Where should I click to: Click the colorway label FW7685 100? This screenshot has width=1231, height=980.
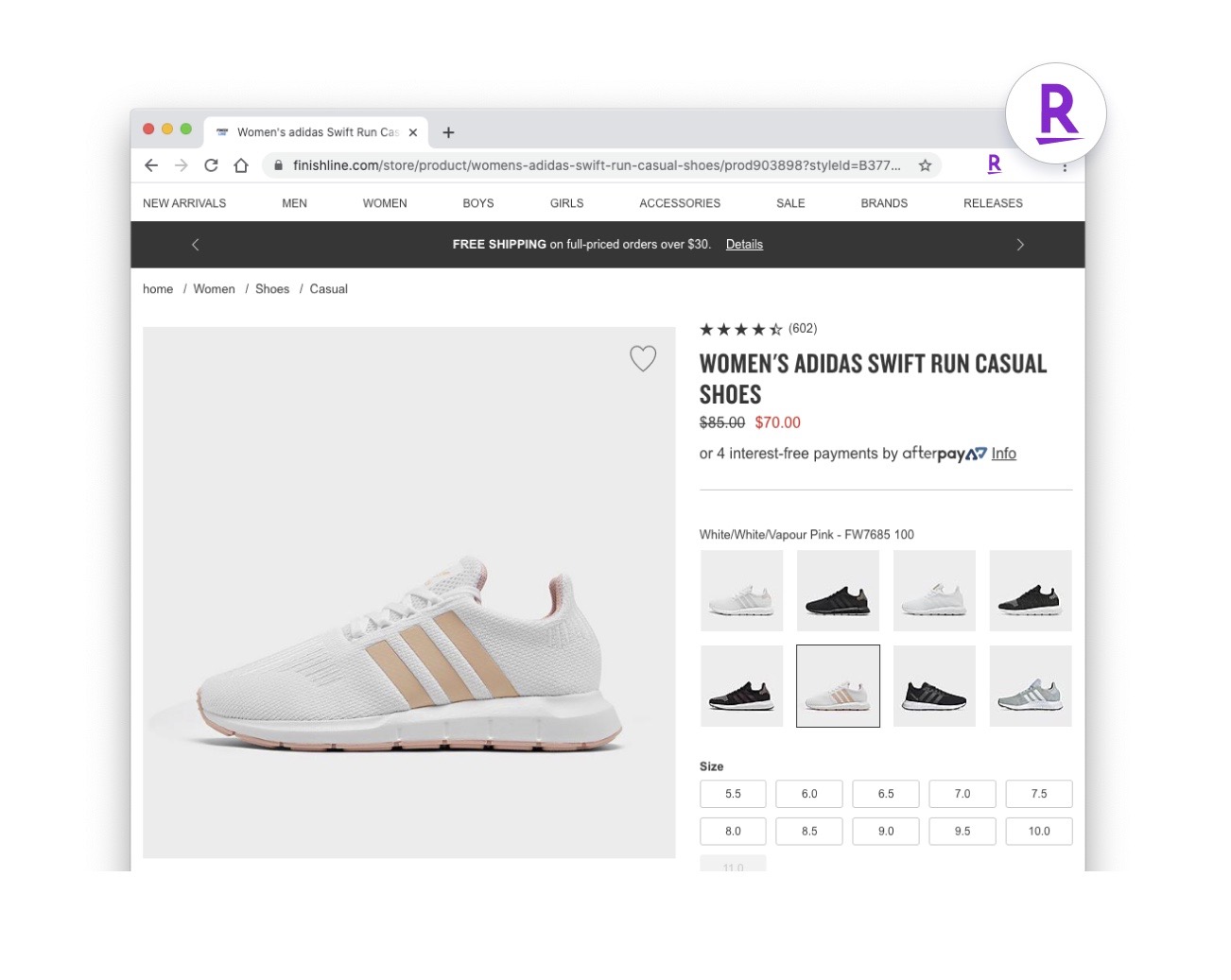pyautogui.click(x=806, y=535)
